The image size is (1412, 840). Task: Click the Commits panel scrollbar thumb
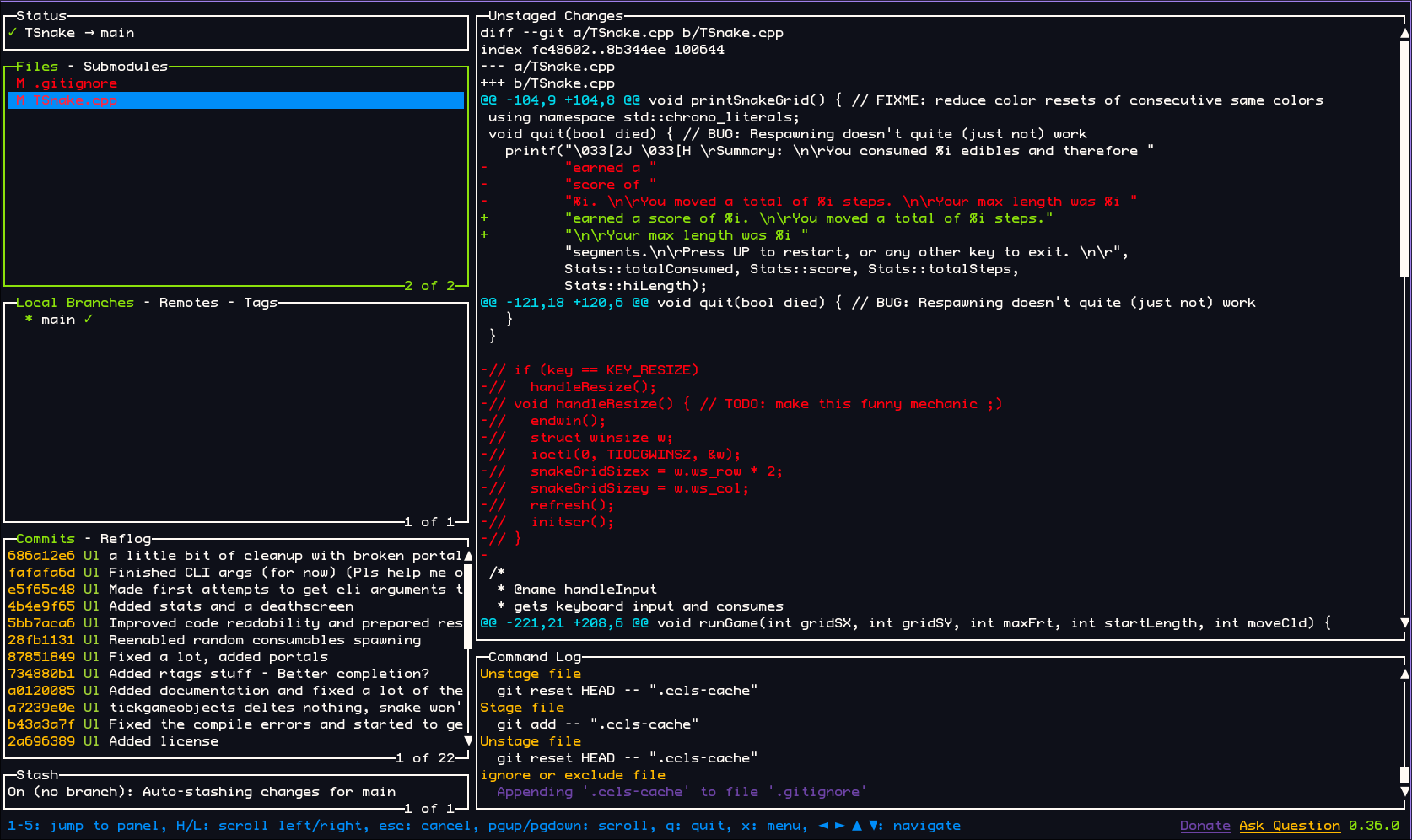pos(468,606)
